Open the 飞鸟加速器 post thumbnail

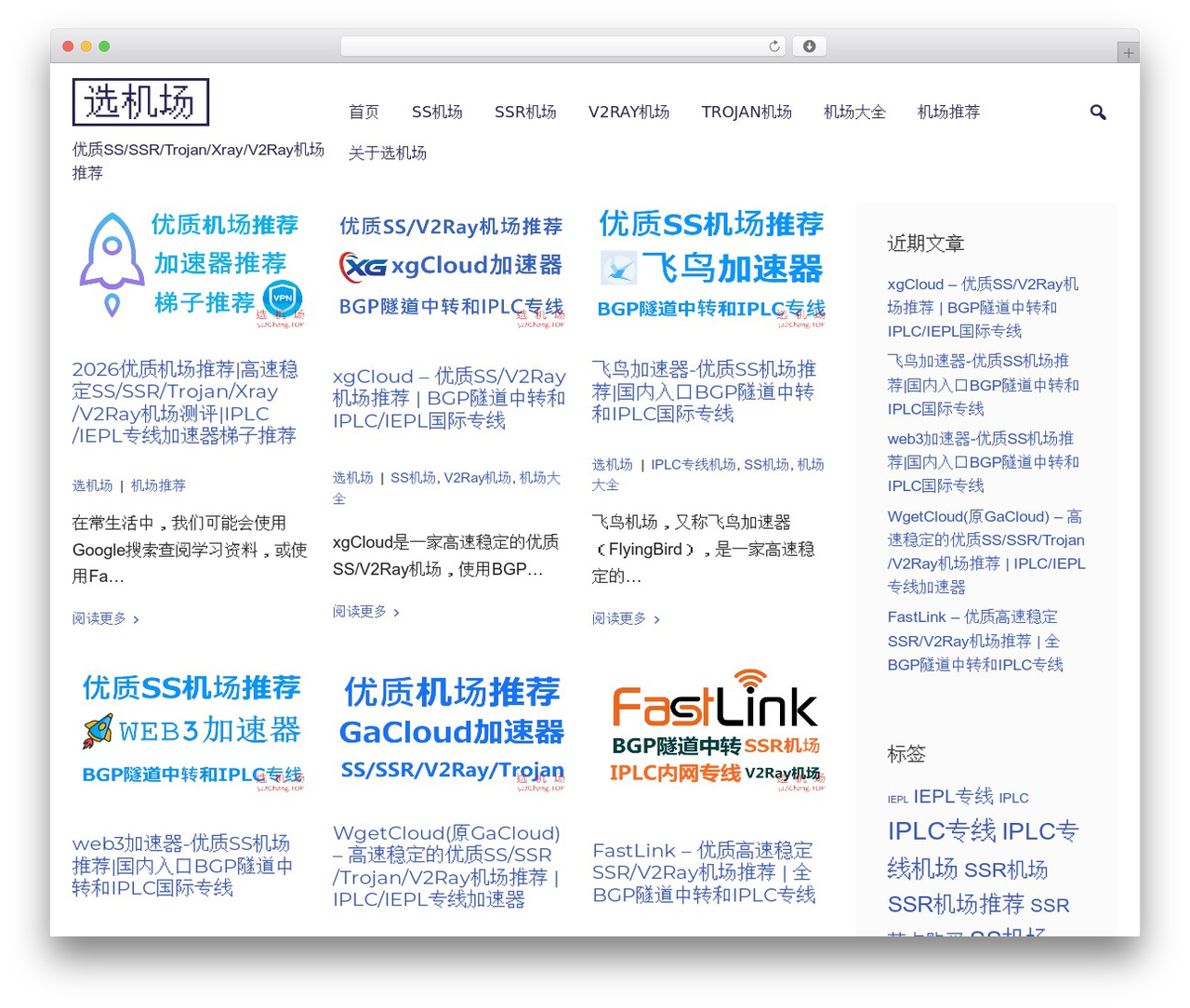click(709, 267)
